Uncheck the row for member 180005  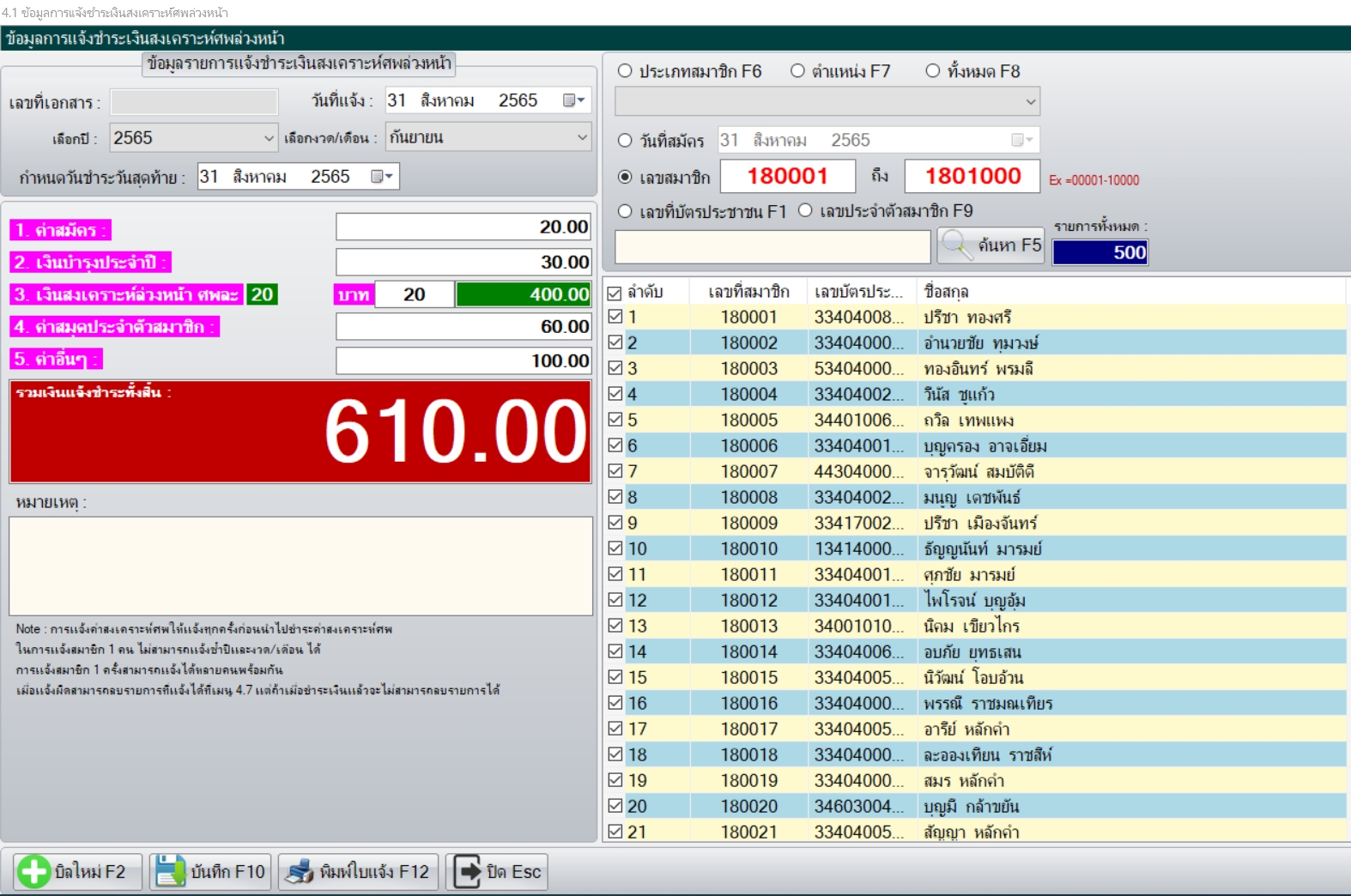(615, 420)
